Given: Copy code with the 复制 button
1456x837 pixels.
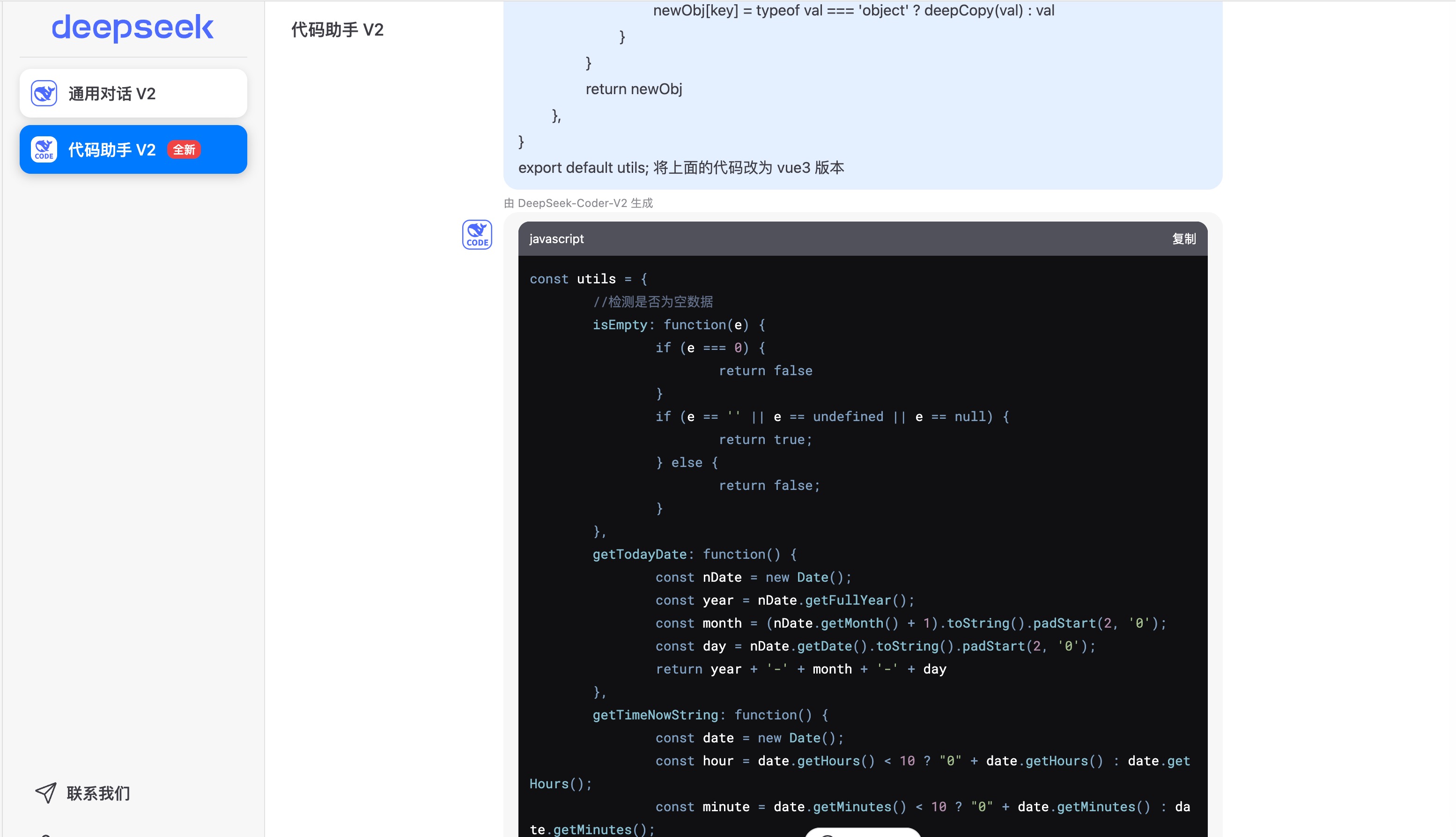Looking at the screenshot, I should (x=1183, y=238).
